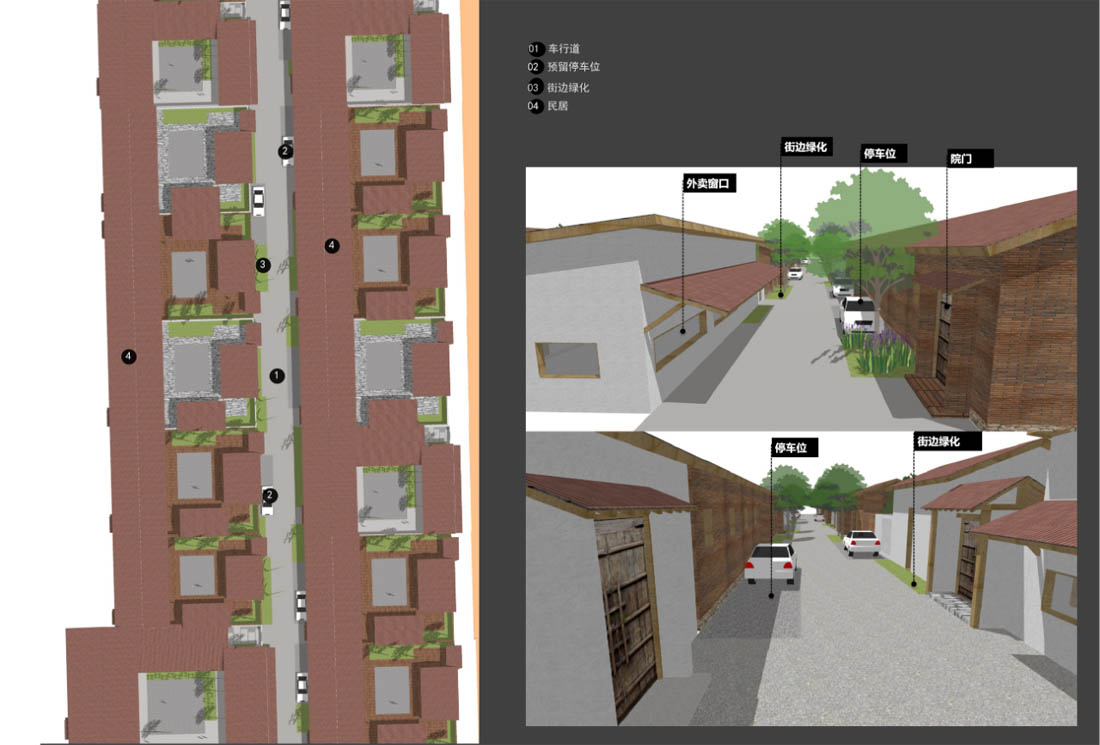Viewport: 1100px width, 745px height.
Task: Select marker 1 on the site plan road
Action: (278, 375)
